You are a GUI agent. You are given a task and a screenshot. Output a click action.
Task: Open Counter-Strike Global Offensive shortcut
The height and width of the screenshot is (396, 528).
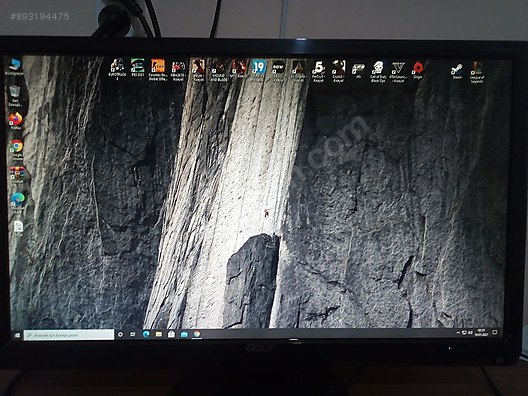tap(158, 69)
